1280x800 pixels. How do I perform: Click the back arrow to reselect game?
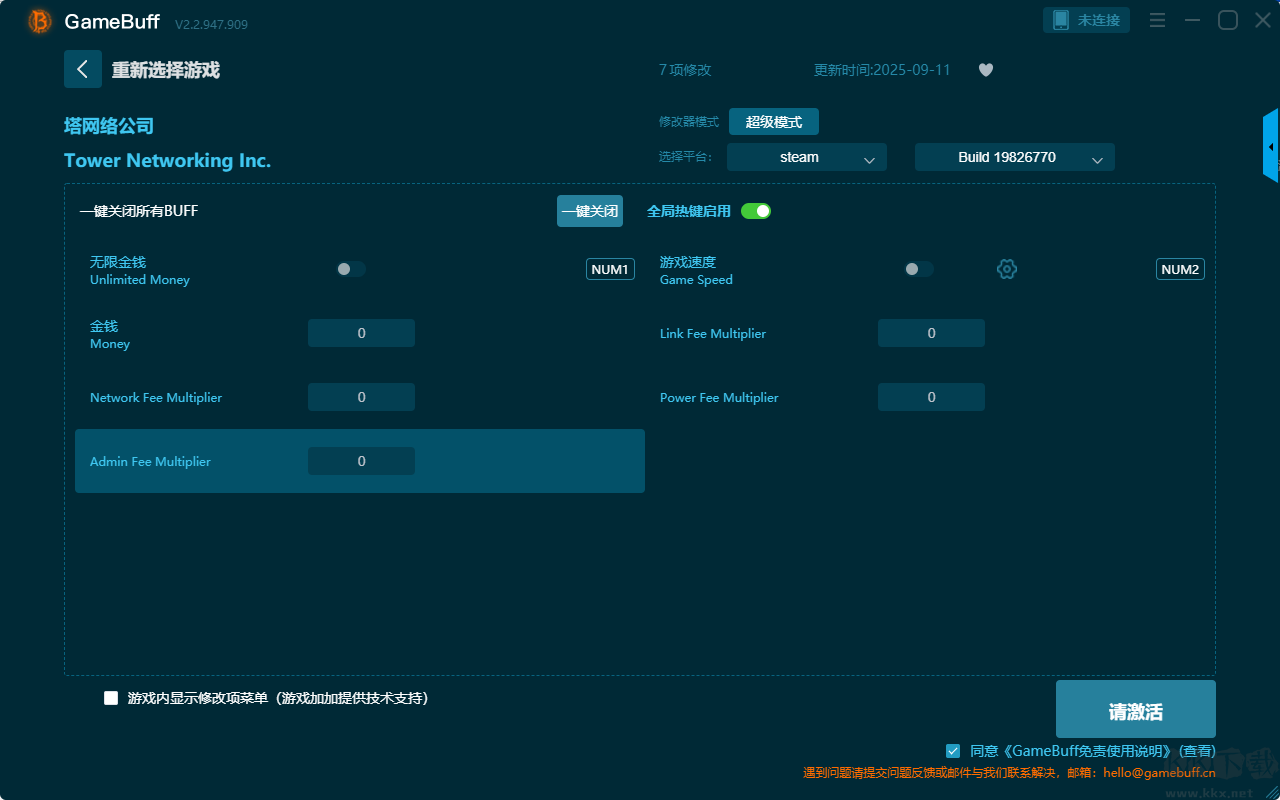click(x=83, y=69)
